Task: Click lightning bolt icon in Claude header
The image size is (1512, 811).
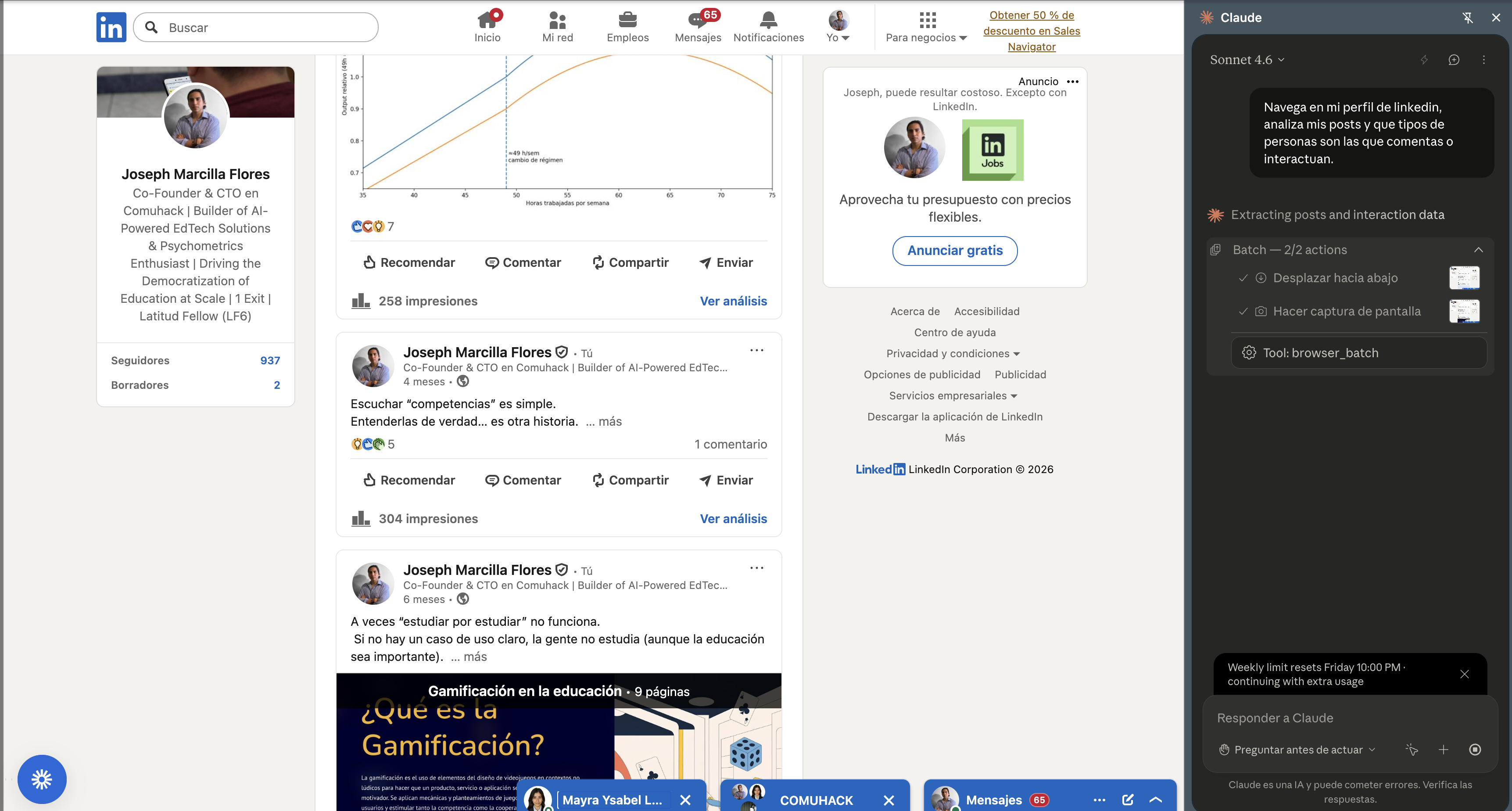Action: click(x=1424, y=60)
